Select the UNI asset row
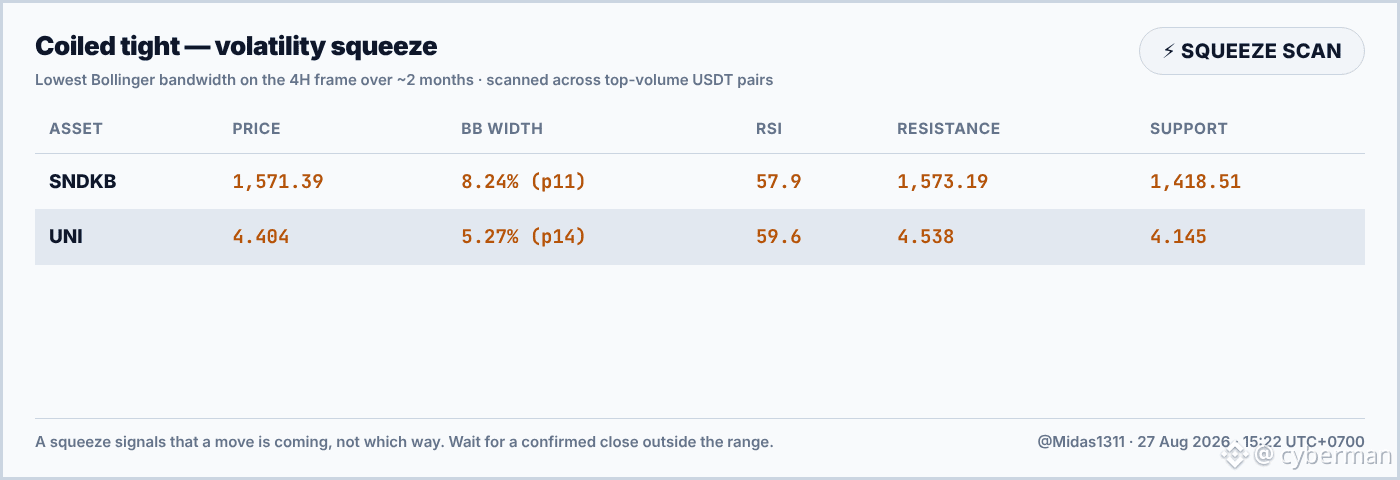The image size is (1400, 480). [700, 237]
